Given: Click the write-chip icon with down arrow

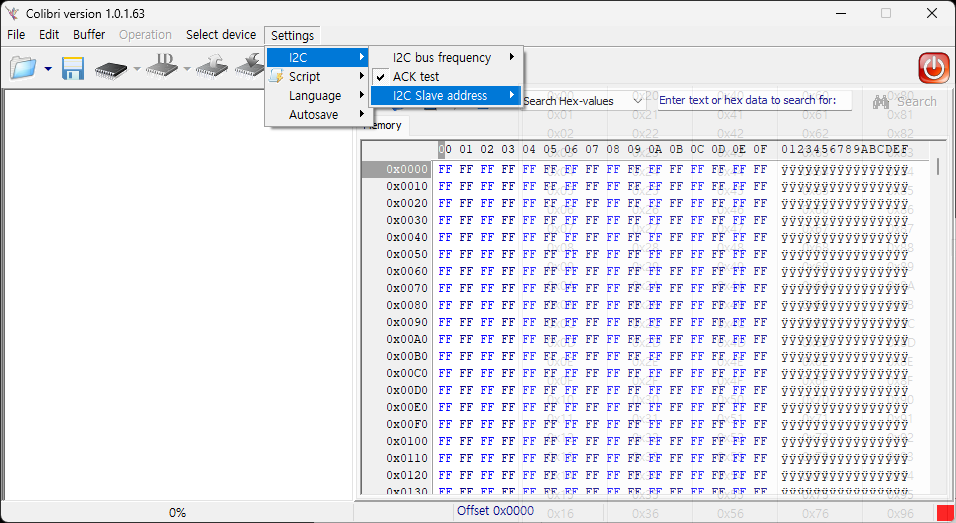Looking at the screenshot, I should [250, 68].
